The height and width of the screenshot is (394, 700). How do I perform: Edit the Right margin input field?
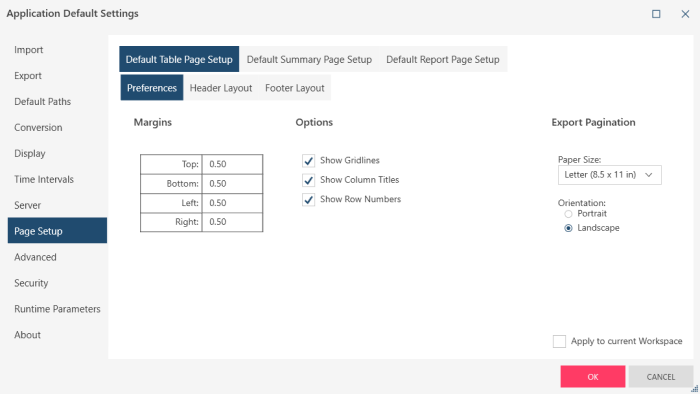[232, 222]
